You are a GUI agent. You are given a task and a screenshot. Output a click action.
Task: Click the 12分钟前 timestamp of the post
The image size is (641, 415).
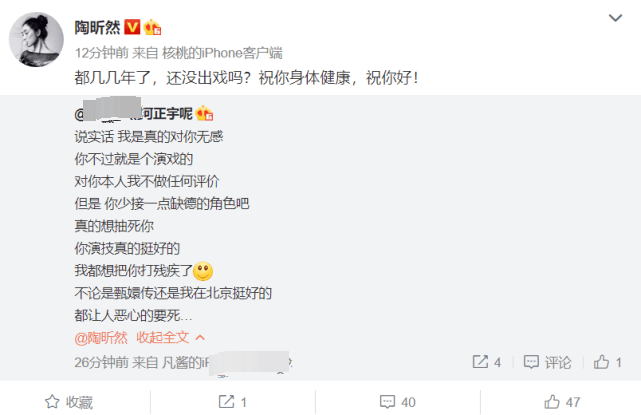coord(101,53)
